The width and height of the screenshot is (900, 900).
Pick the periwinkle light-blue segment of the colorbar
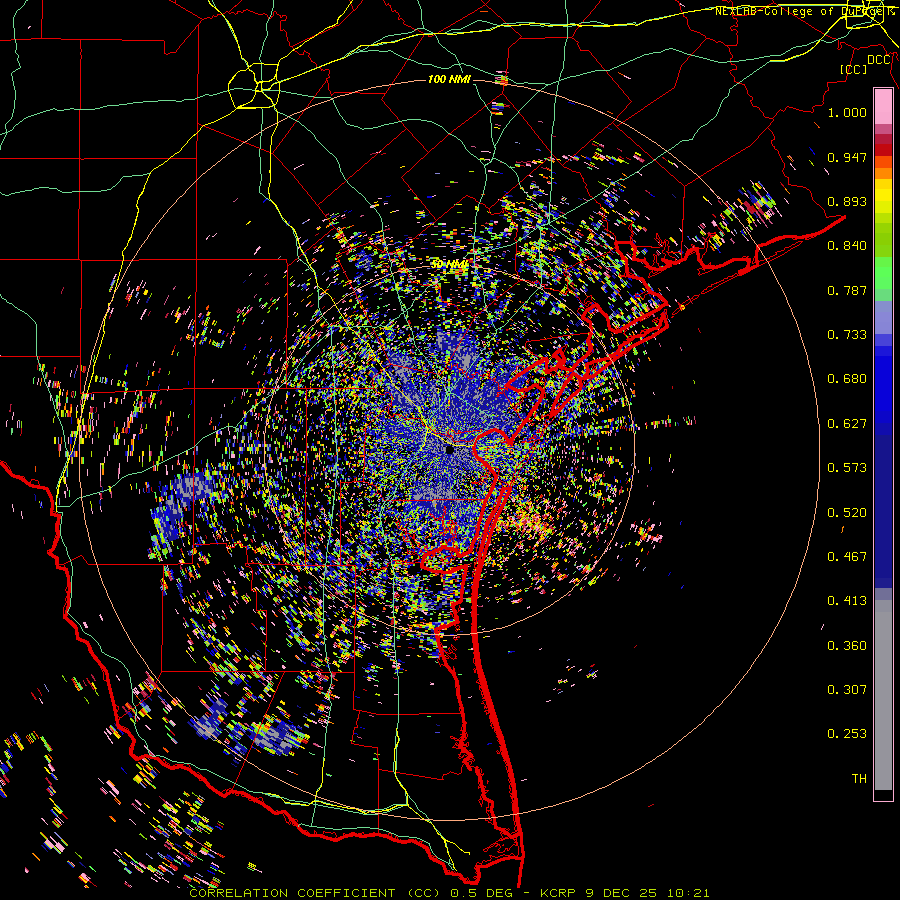tap(883, 317)
